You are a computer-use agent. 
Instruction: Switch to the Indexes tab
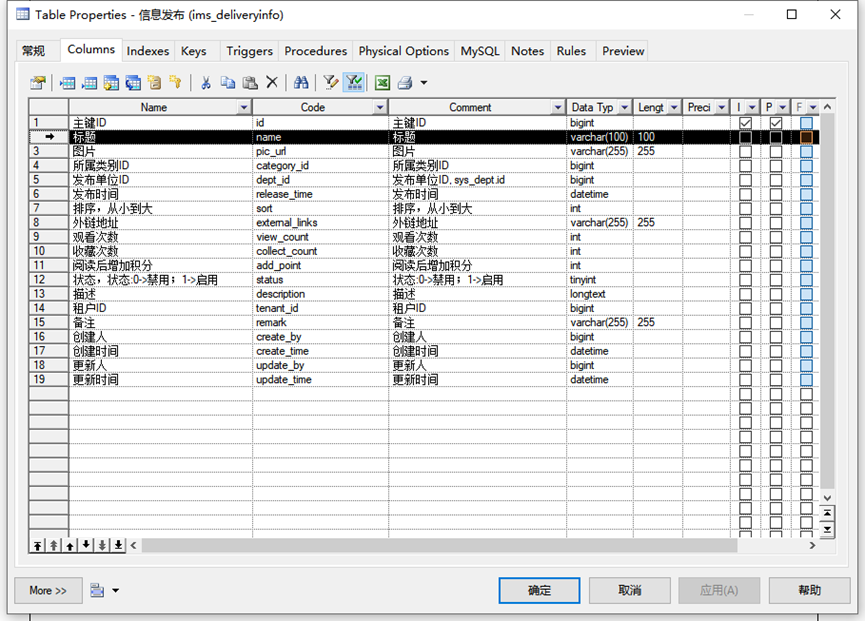tap(148, 51)
